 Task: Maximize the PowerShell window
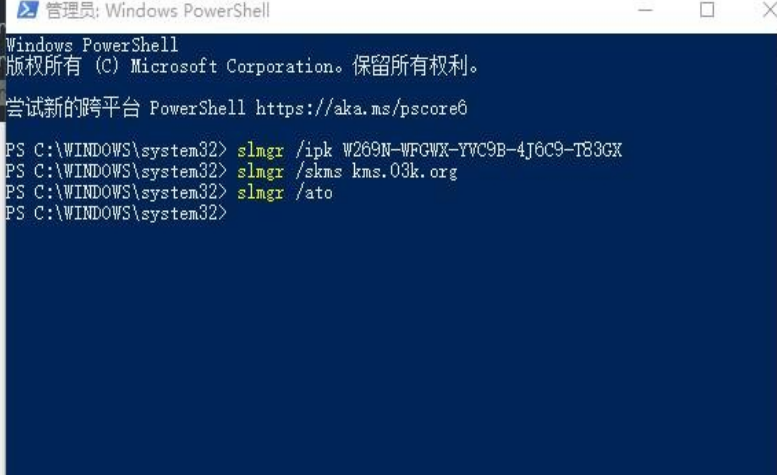(706, 11)
